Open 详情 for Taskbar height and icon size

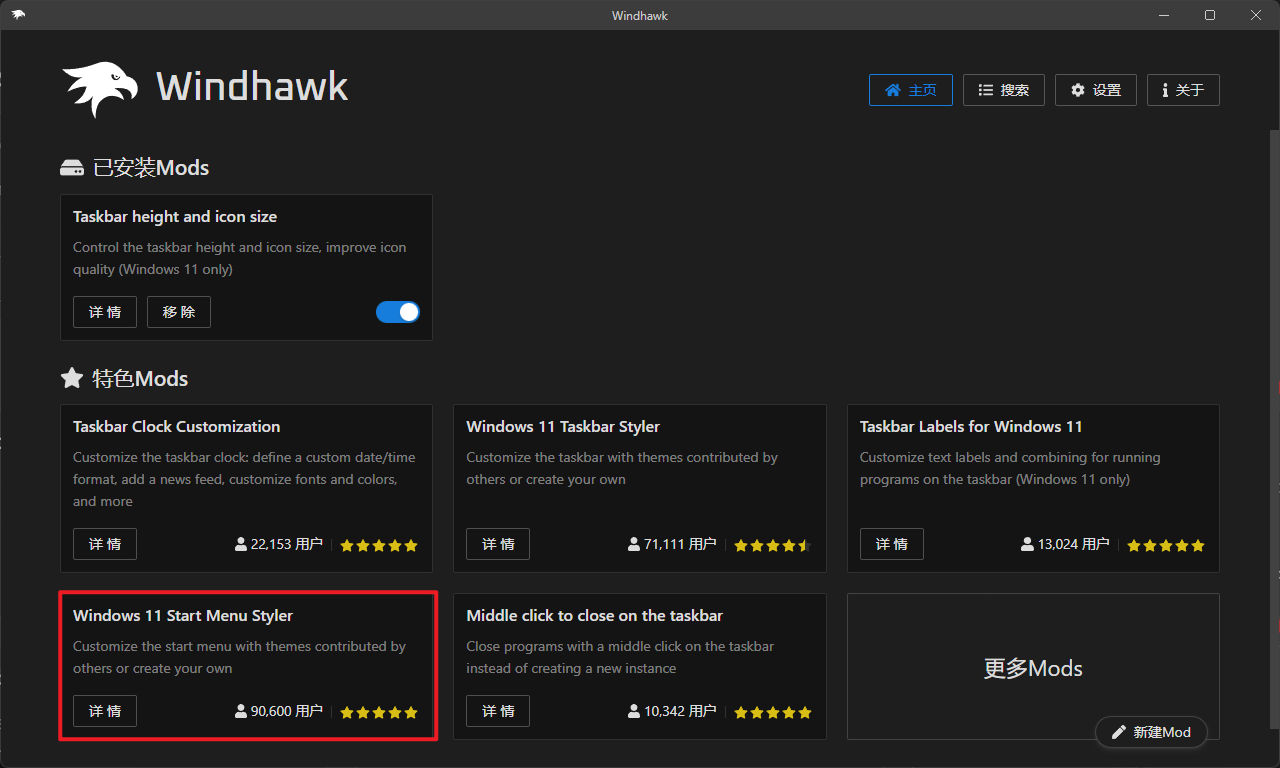(105, 312)
